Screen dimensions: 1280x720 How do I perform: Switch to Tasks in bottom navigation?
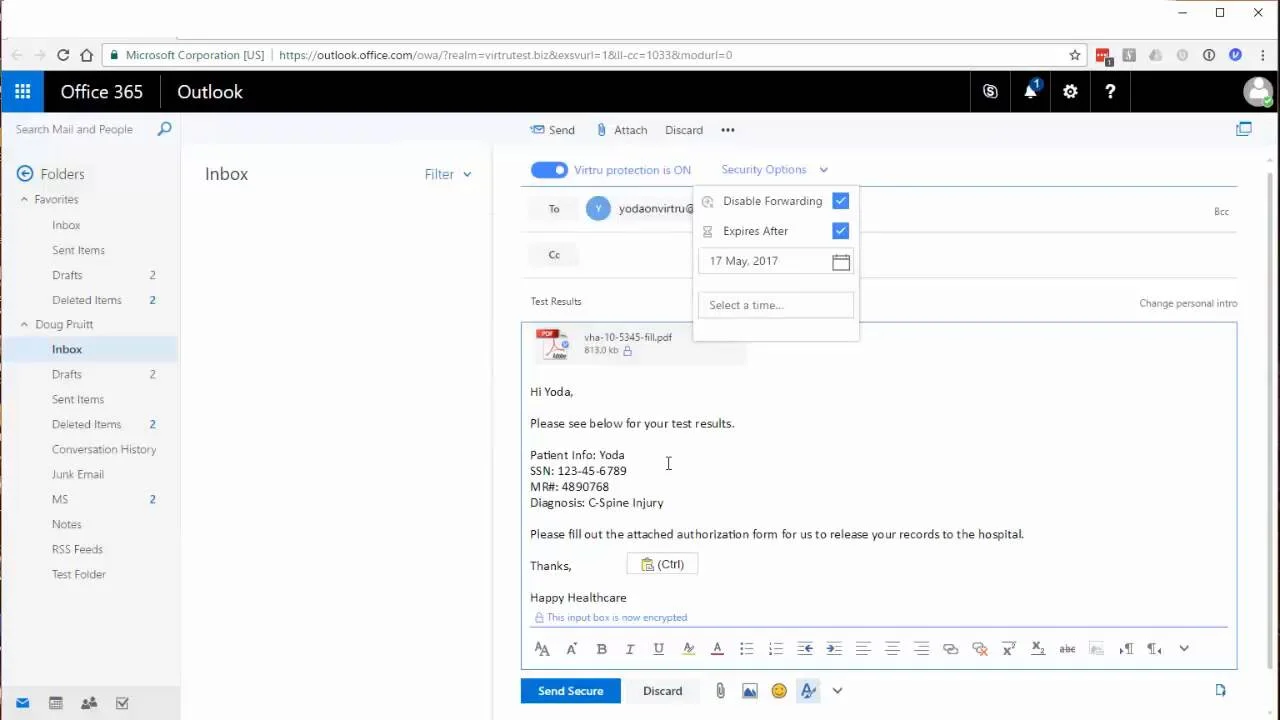[122, 703]
